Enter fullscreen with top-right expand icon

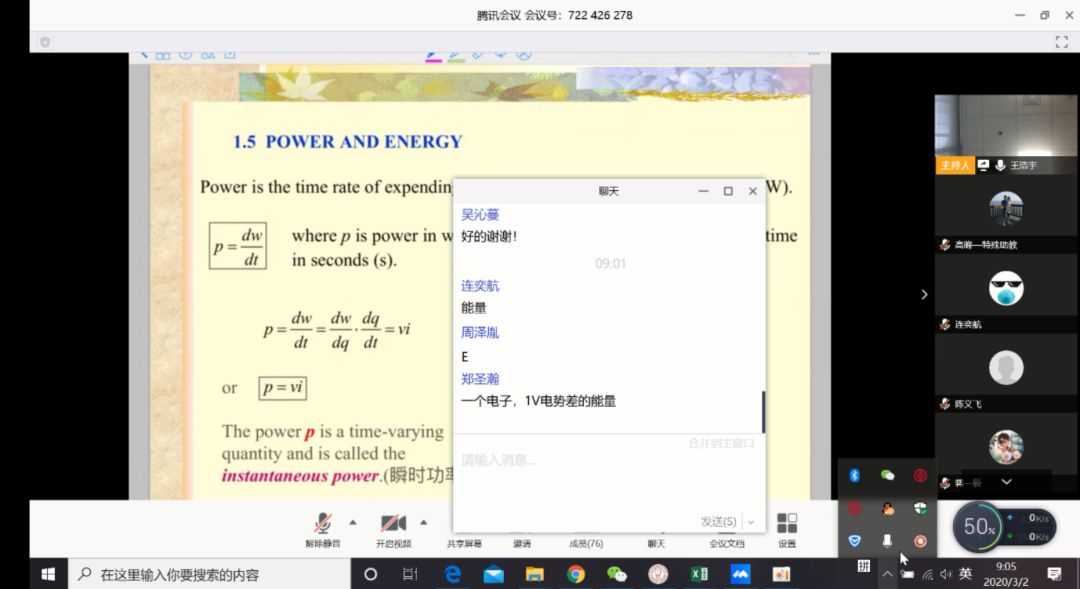[1061, 42]
